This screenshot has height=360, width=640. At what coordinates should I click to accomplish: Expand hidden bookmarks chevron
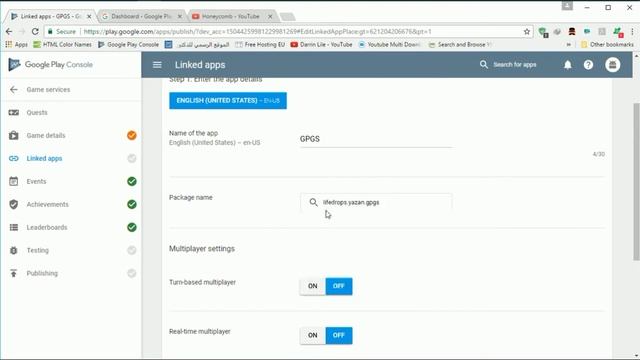(569, 44)
